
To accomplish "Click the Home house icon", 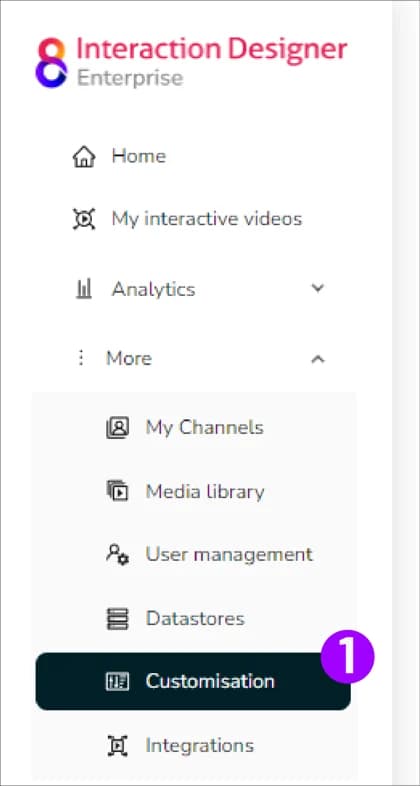I will [84, 156].
